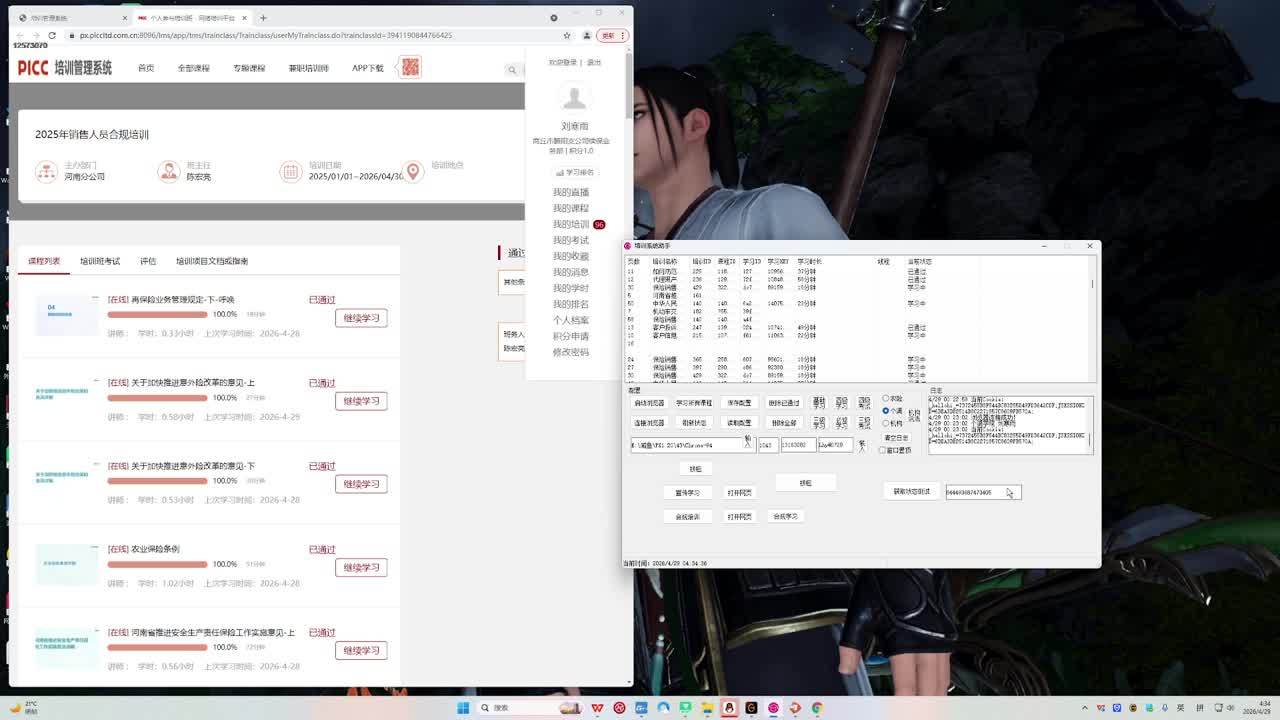Open the Chrome profile avatar icon
Image resolution: width=1280 pixels, height=720 pixels.
point(587,35)
